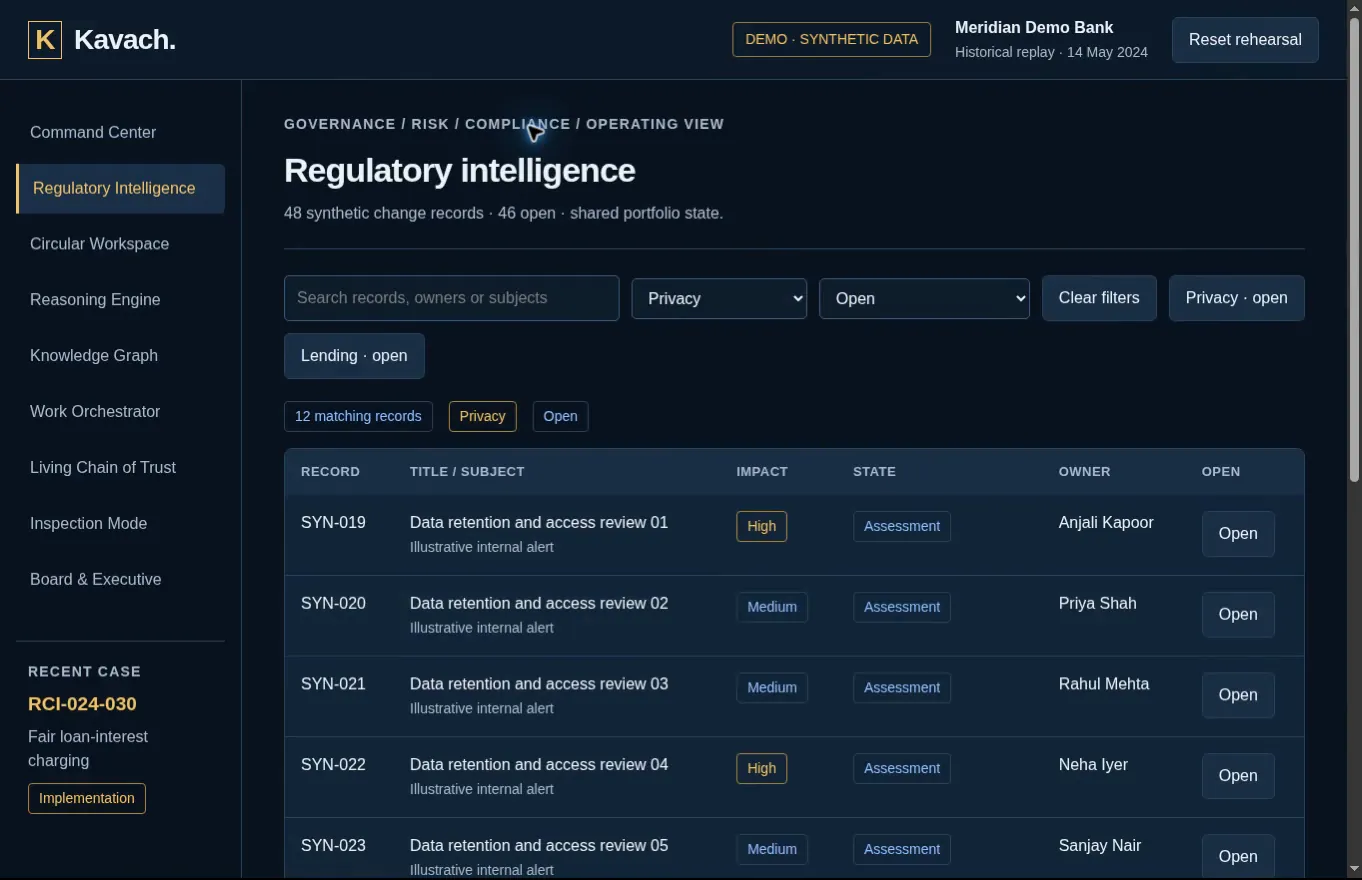Screen dimensions: 1362x880
Task: Click the DEMO · SYNTHETIC DATA badge
Action: point(832,40)
